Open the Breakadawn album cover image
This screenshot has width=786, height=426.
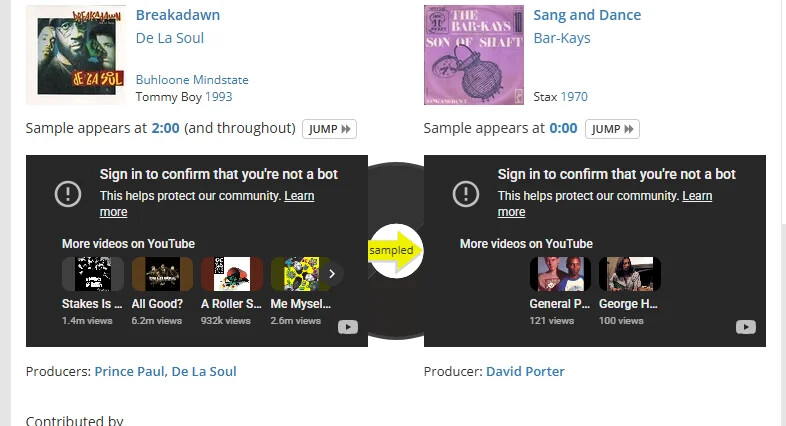pyautogui.click(x=75, y=54)
